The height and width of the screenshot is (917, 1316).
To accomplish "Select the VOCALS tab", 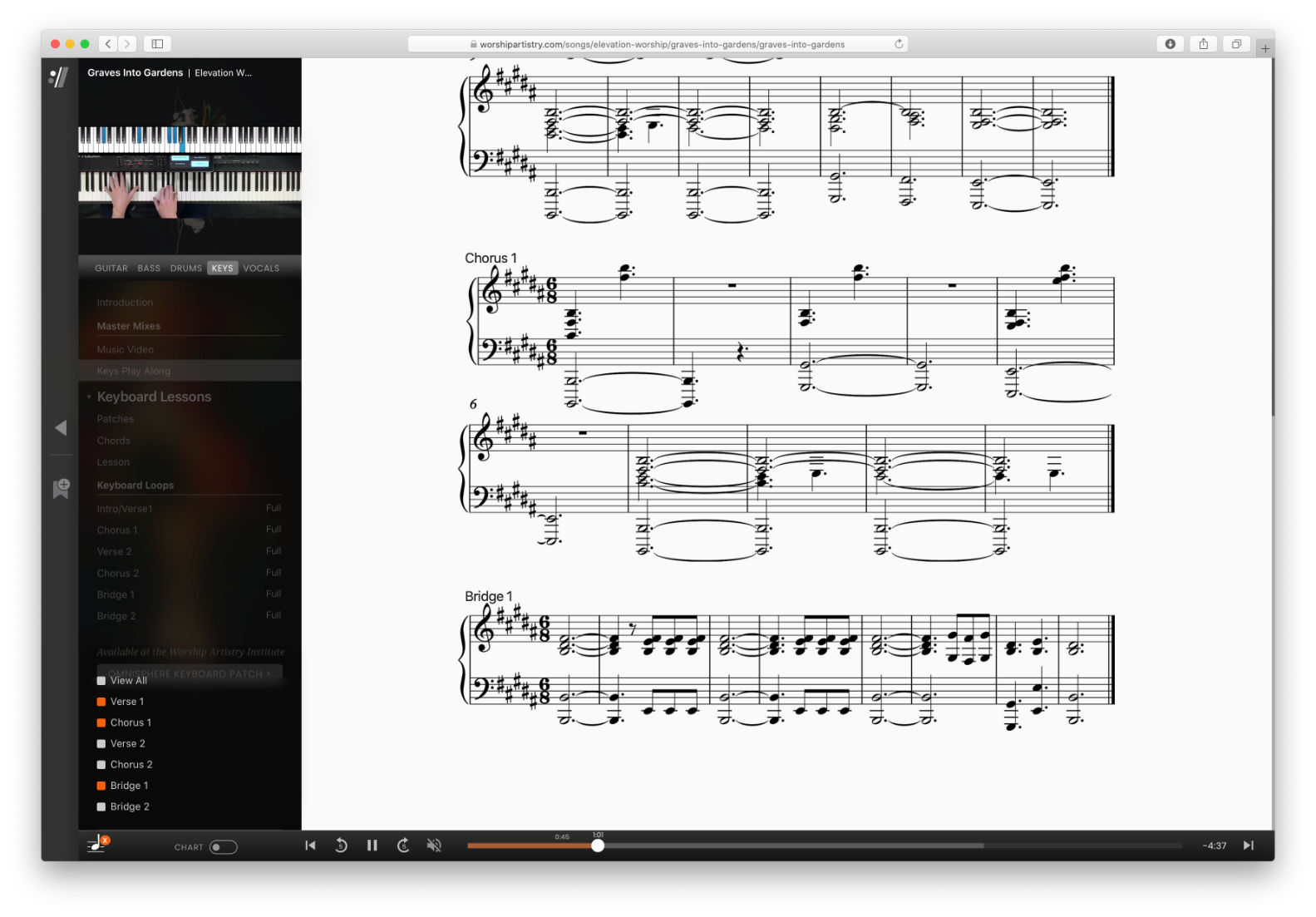I will coord(261,269).
